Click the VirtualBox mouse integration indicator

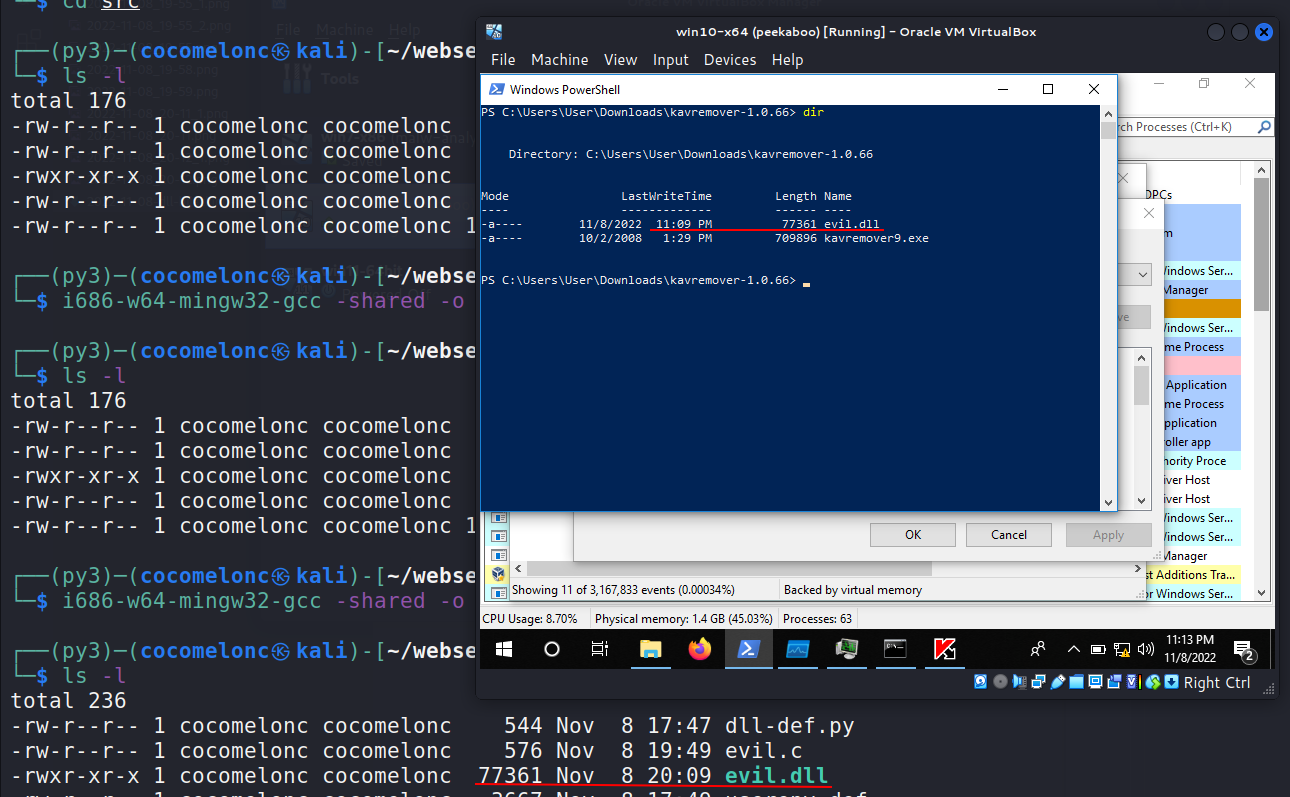pyautogui.click(x=1153, y=682)
